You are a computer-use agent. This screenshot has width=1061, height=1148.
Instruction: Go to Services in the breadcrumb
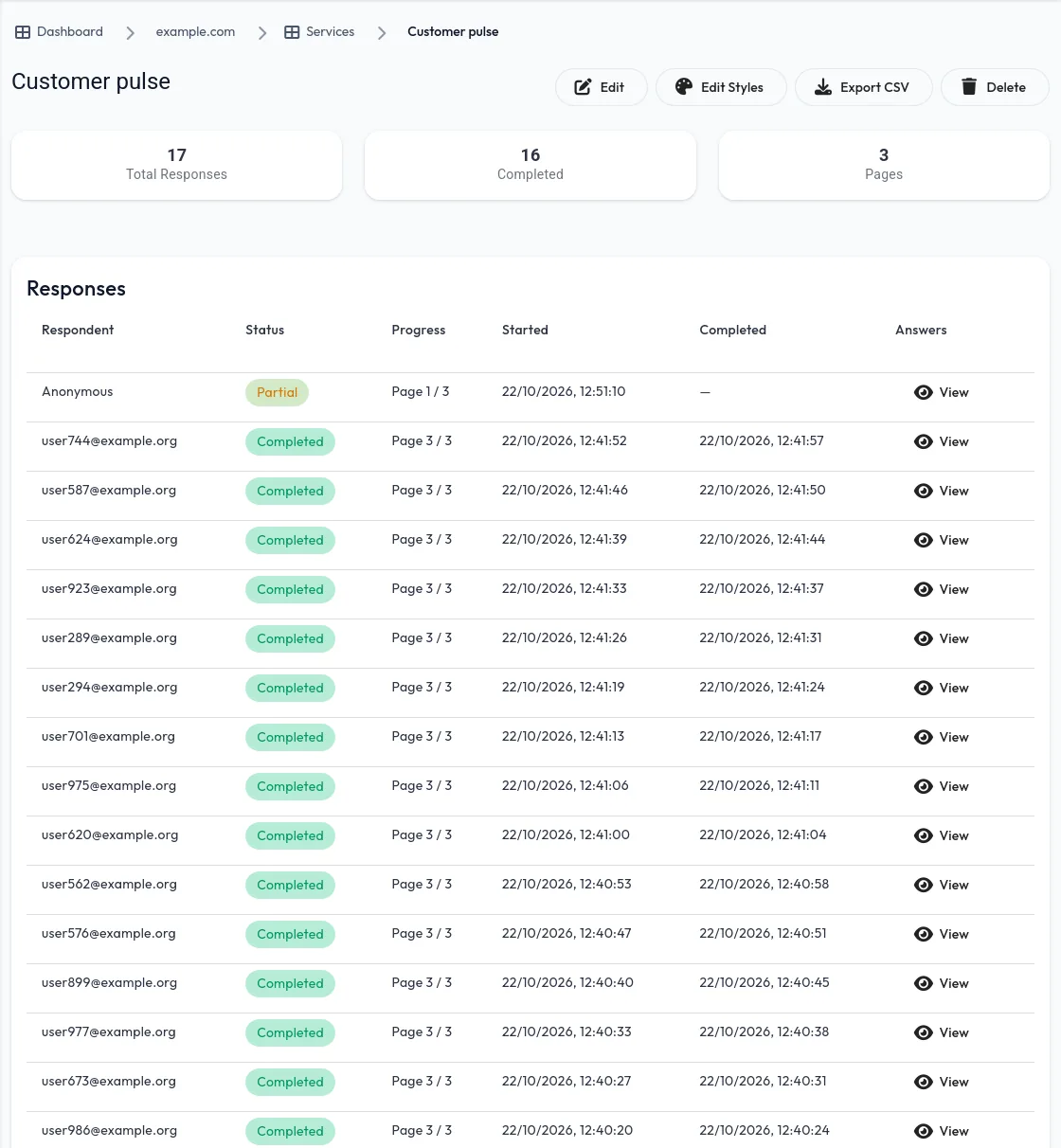point(319,32)
